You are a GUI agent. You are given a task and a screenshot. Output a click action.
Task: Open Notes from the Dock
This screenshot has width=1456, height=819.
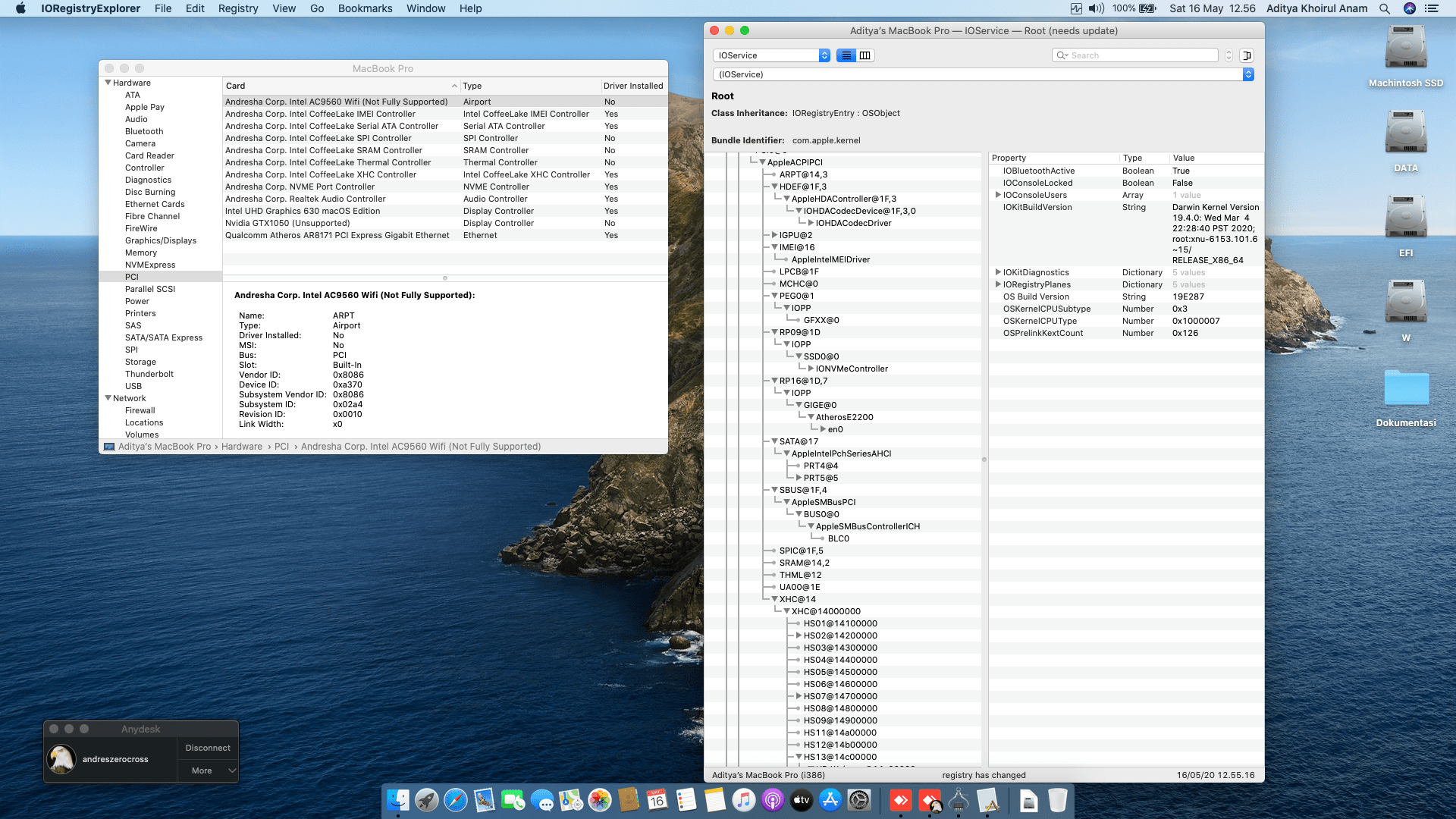pos(715,800)
